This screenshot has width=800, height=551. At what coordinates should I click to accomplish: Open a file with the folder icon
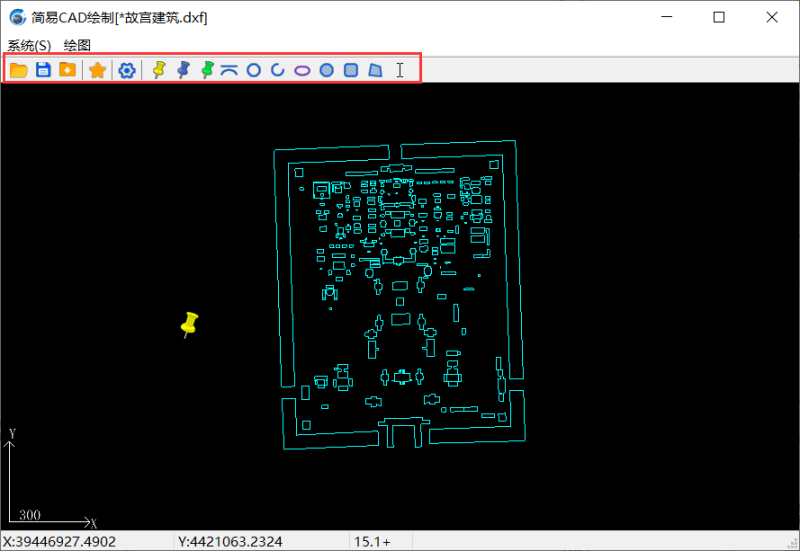point(19,70)
